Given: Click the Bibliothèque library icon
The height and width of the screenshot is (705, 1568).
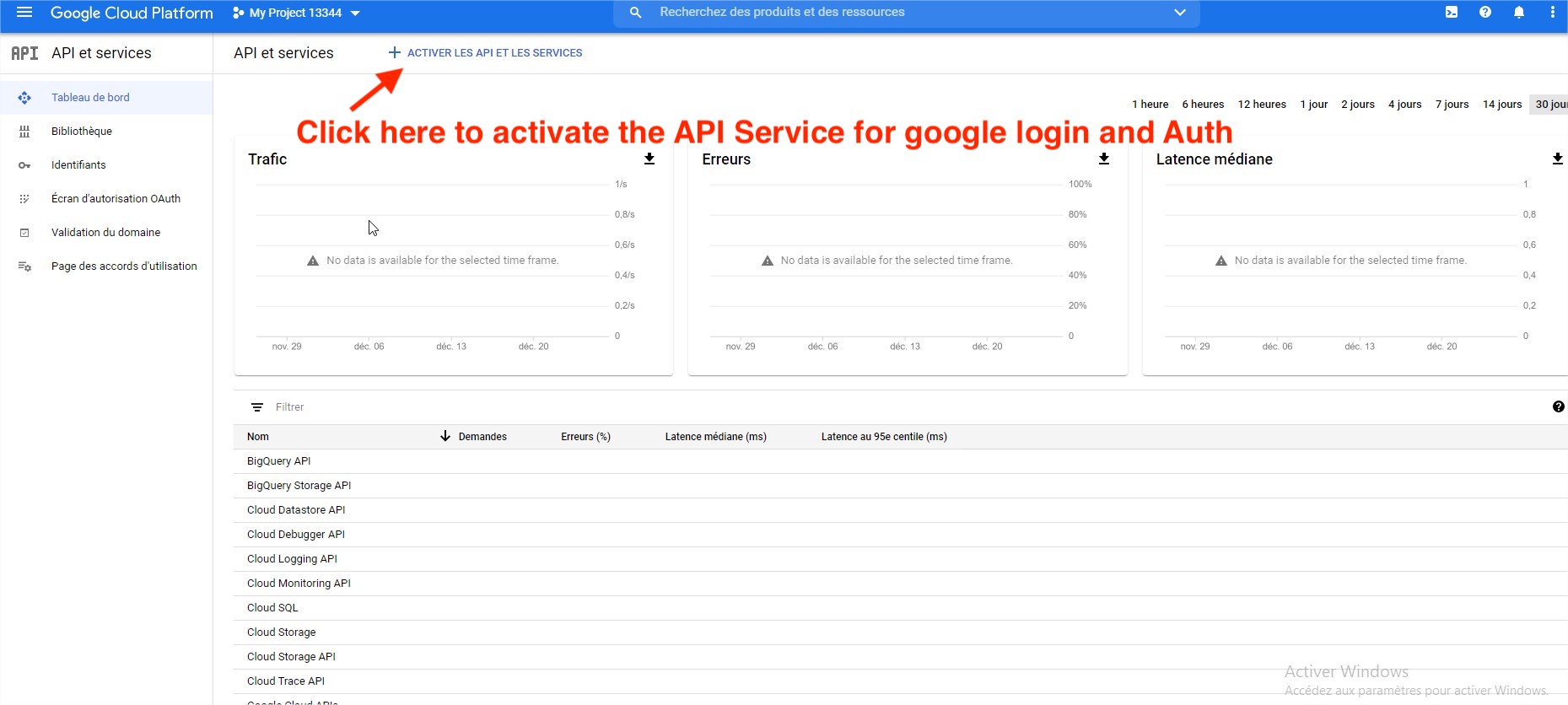Looking at the screenshot, I should coord(24,132).
